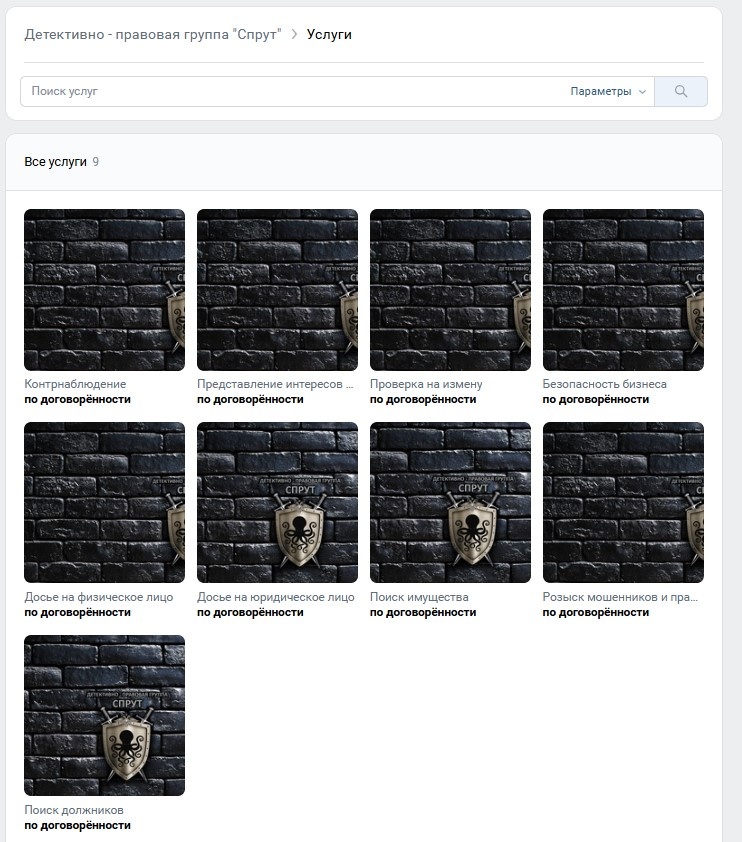
Task: Click the Поиск должников title link
Action: [74, 810]
